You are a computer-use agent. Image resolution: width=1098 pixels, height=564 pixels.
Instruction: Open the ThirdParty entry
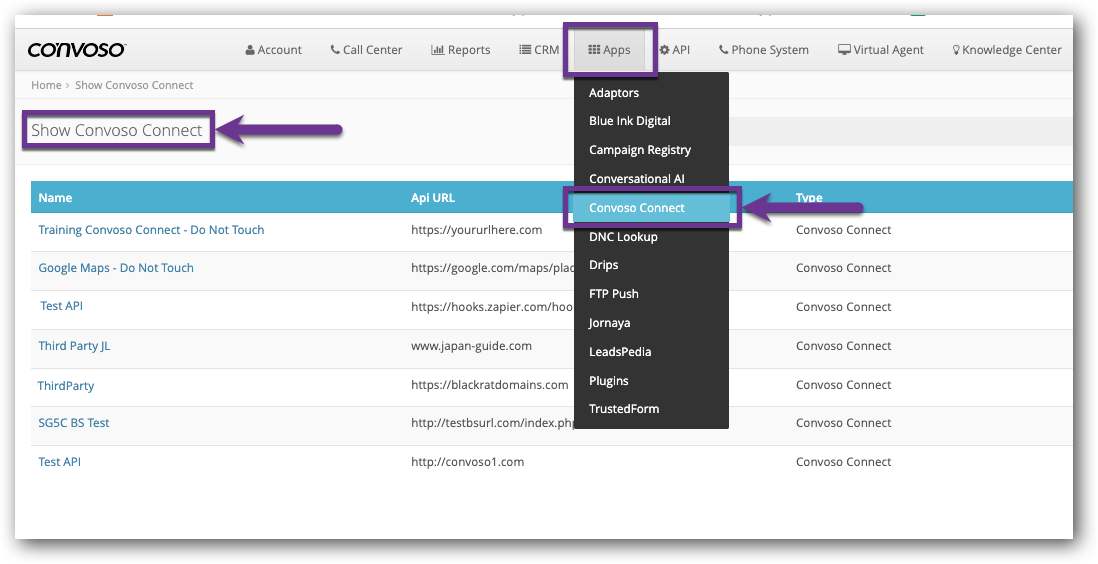click(66, 385)
